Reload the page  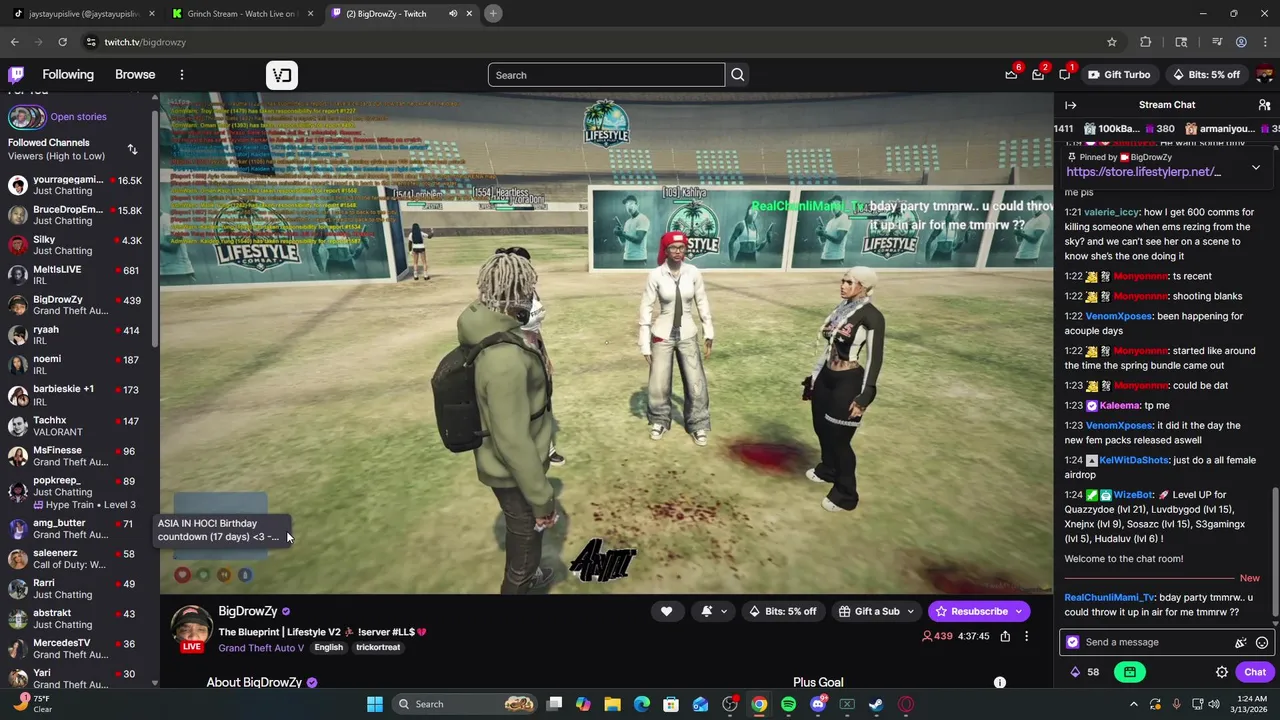[x=62, y=42]
